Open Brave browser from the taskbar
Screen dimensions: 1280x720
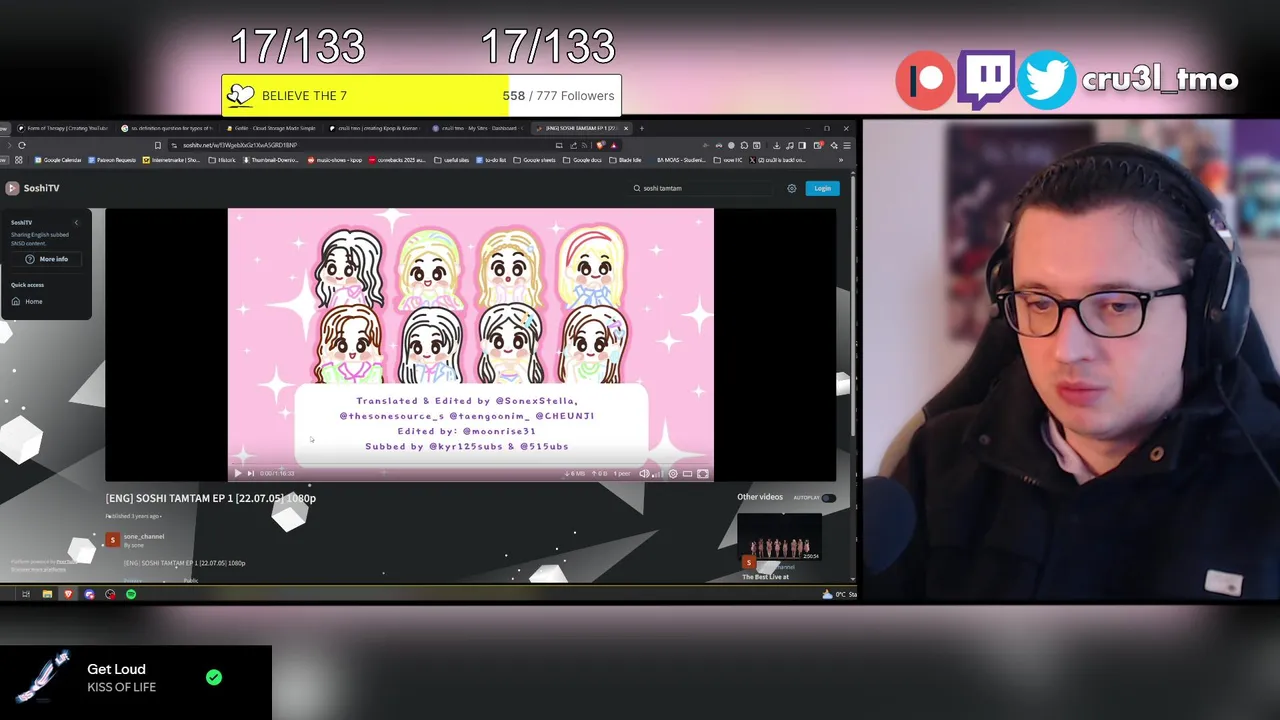pyautogui.click(x=68, y=594)
